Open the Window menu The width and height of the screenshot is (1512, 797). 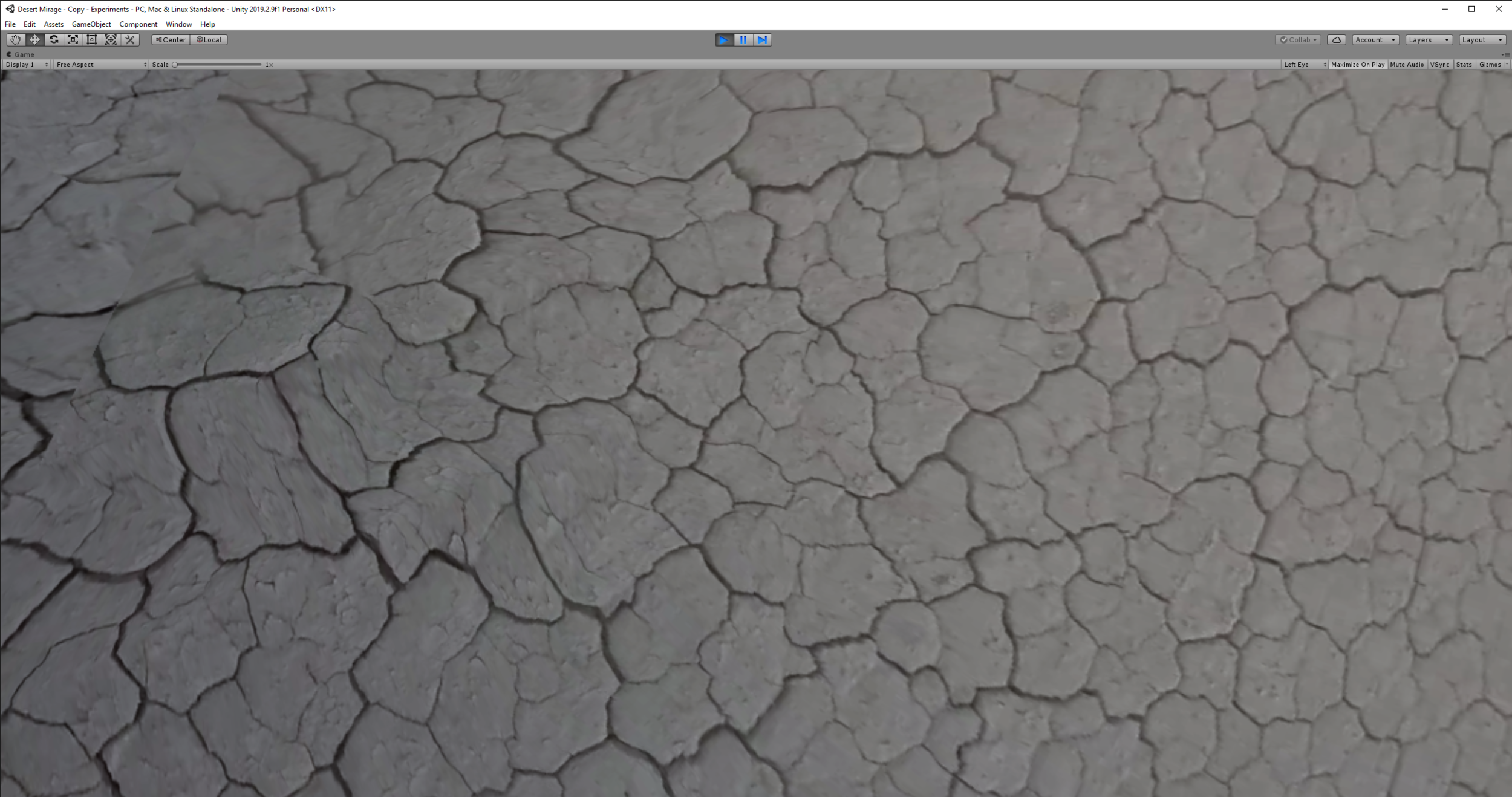(179, 24)
